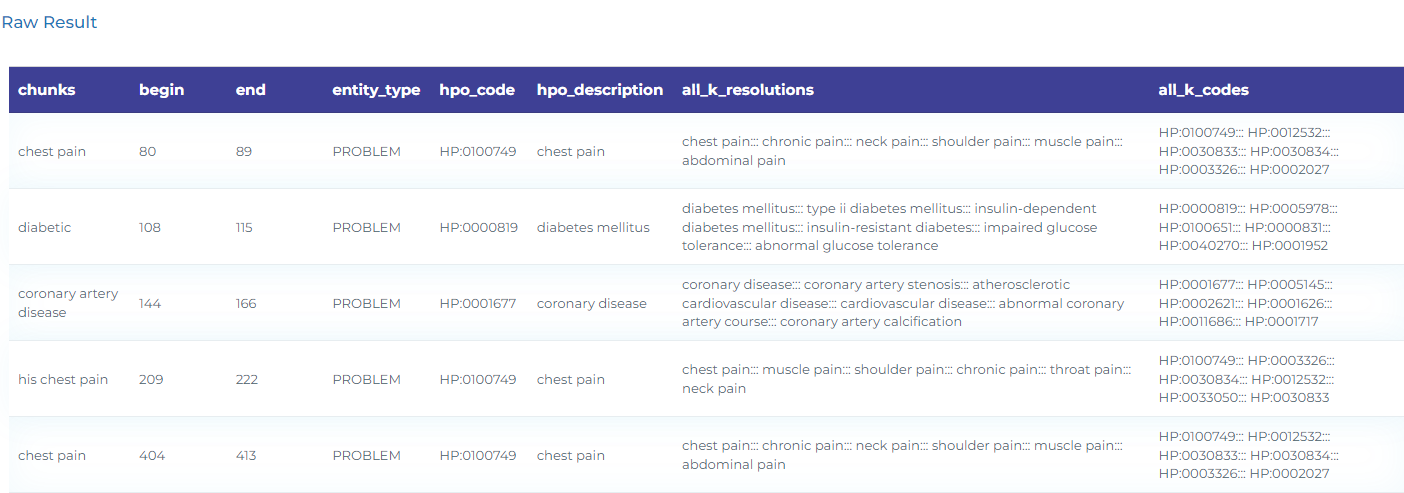Image resolution: width=1404 pixels, height=493 pixels.
Task: Click the Raw Result heading link
Action: point(49,22)
